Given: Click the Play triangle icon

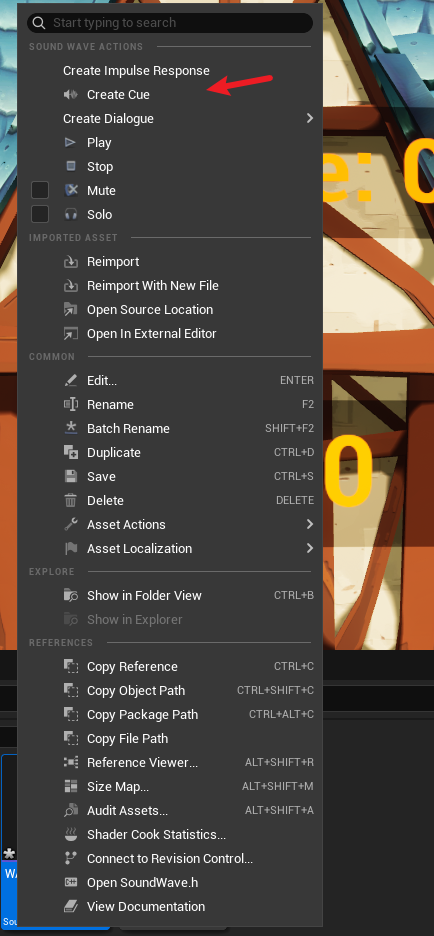Looking at the screenshot, I should [71, 142].
